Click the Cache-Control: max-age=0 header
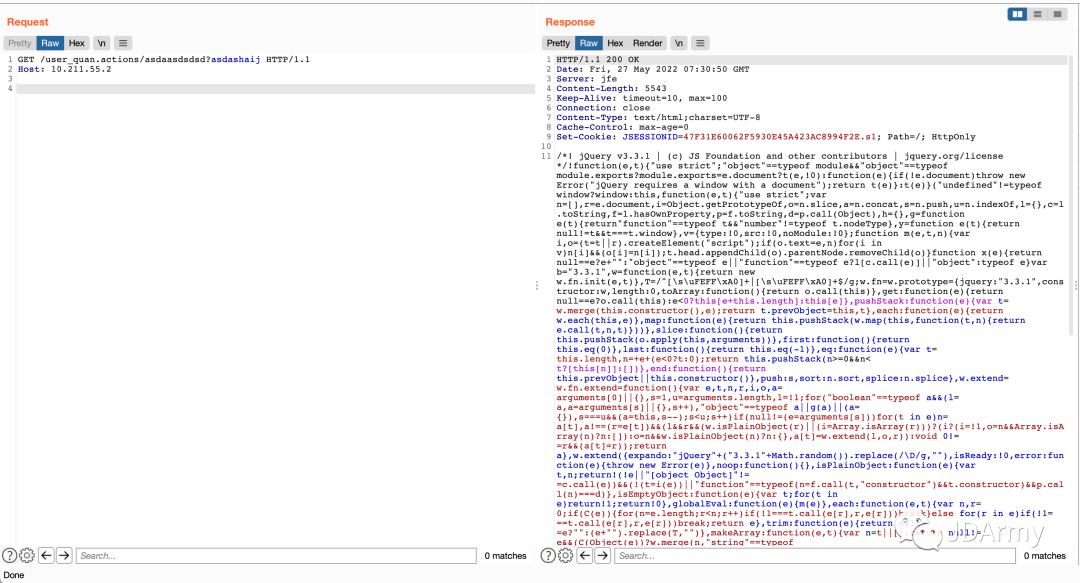 (x=623, y=127)
